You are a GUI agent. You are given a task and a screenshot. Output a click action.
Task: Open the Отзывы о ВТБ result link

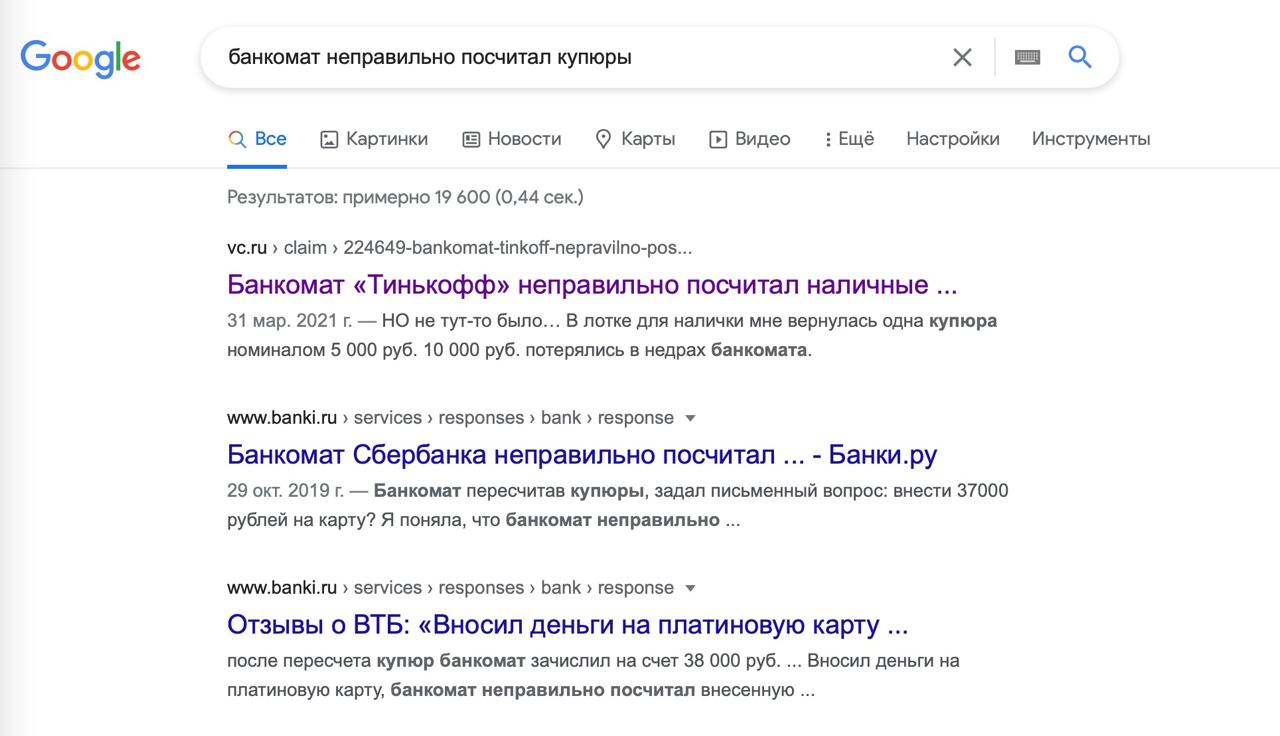pyautogui.click(x=567, y=625)
